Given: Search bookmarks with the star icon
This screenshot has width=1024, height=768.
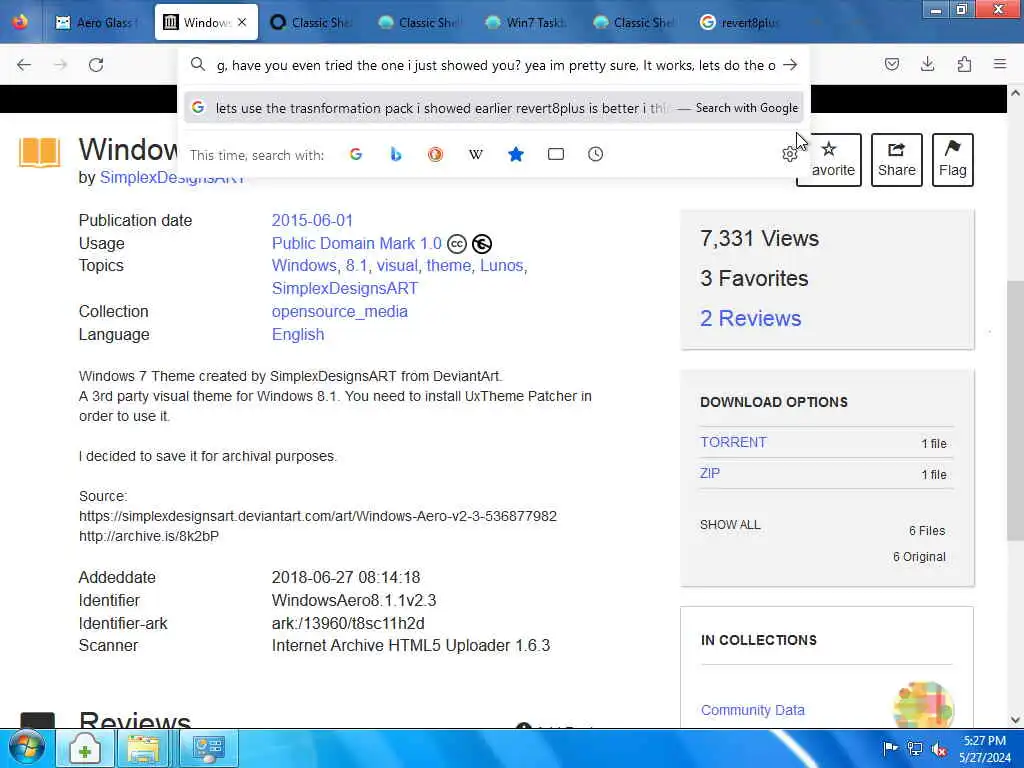Looking at the screenshot, I should pos(516,154).
